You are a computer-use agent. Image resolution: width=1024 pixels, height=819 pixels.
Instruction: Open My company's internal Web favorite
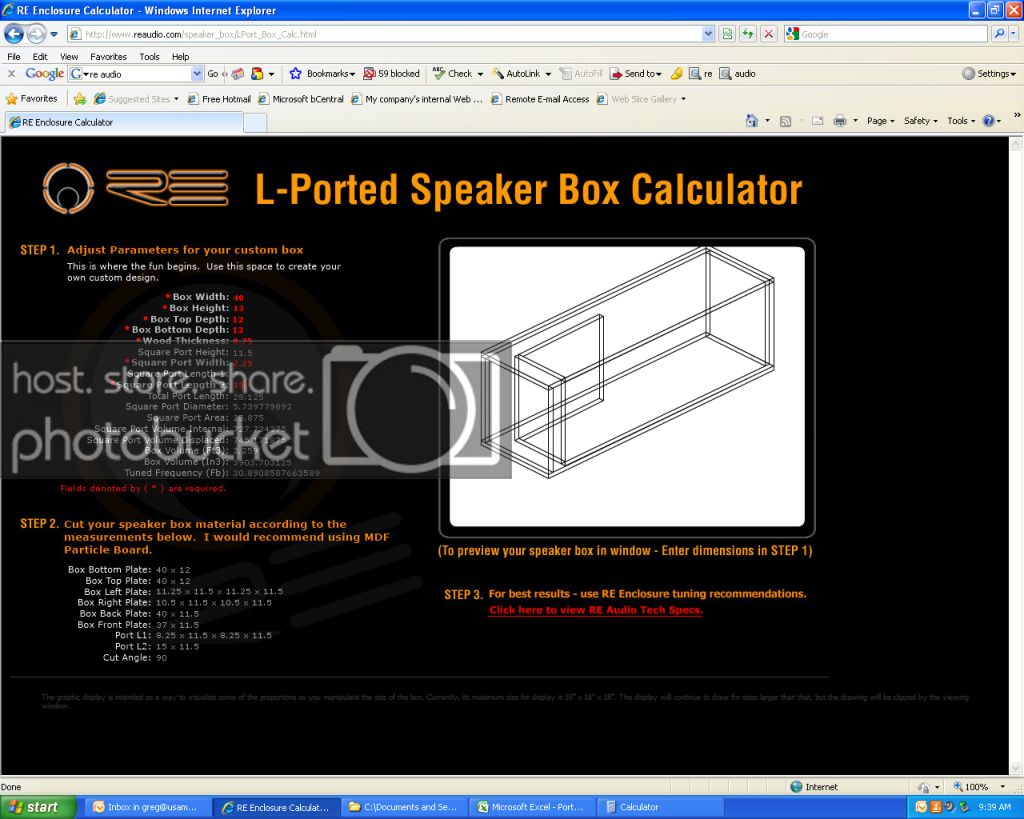click(417, 99)
